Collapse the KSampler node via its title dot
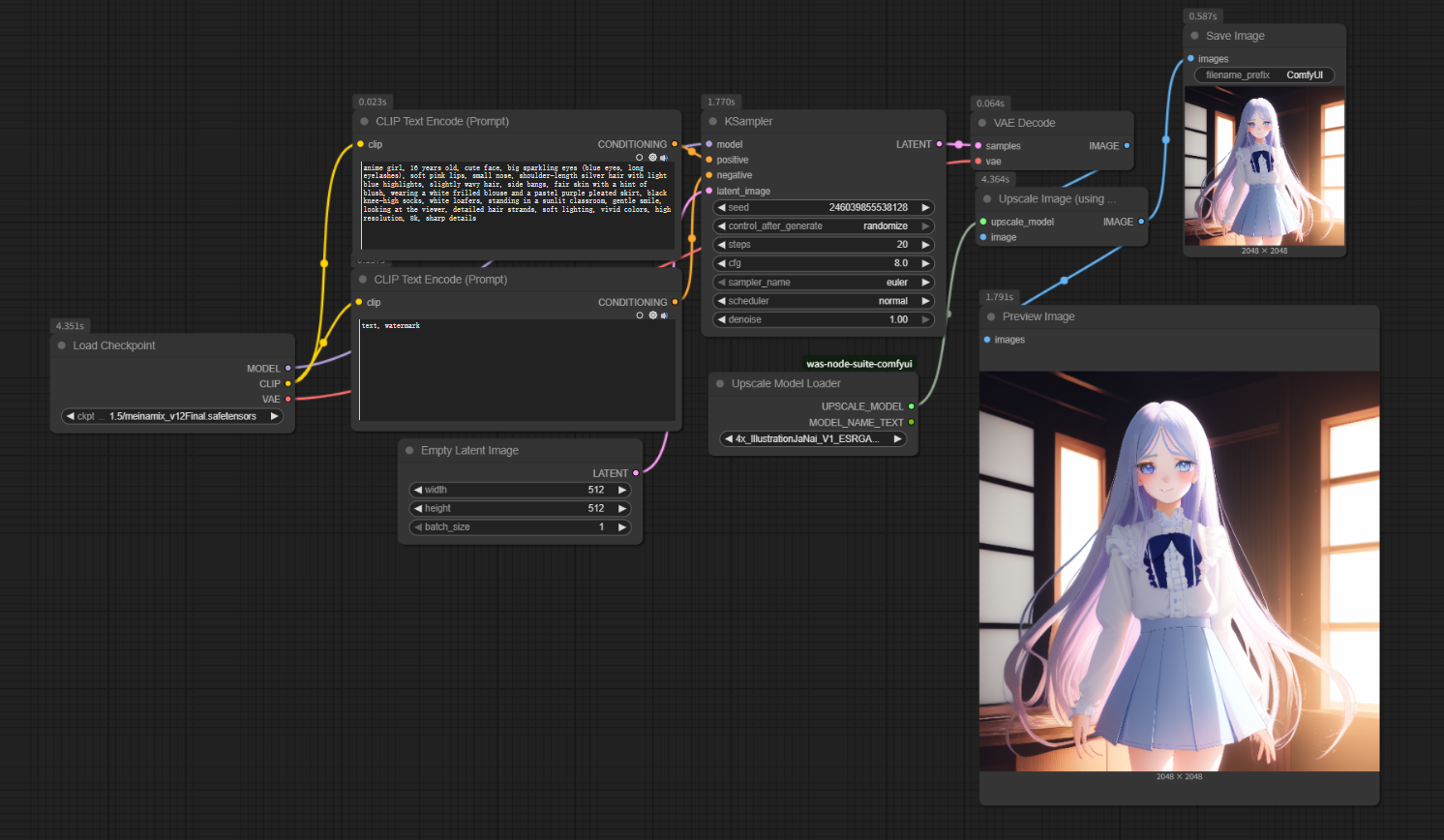Viewport: 1444px width, 840px height. 713,122
